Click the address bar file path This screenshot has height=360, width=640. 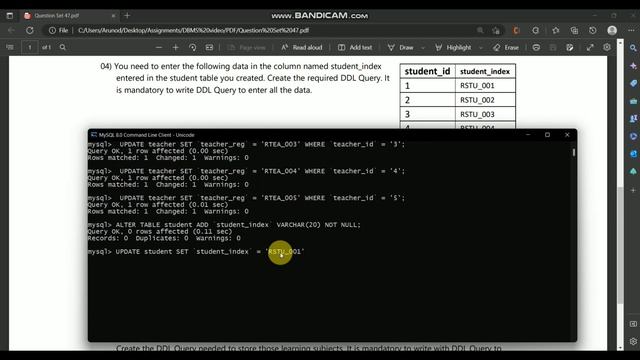pos(193,30)
